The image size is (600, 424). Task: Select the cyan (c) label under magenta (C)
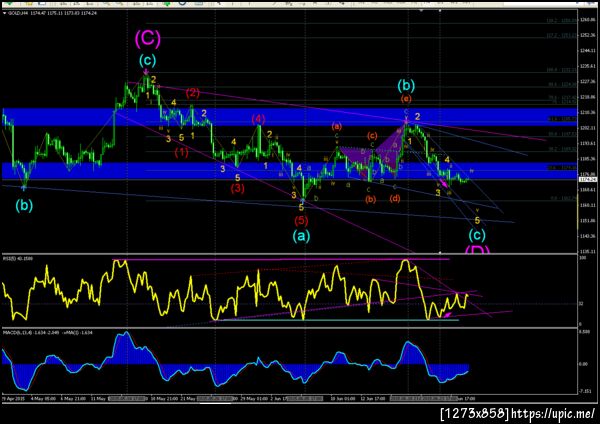pyautogui.click(x=147, y=60)
